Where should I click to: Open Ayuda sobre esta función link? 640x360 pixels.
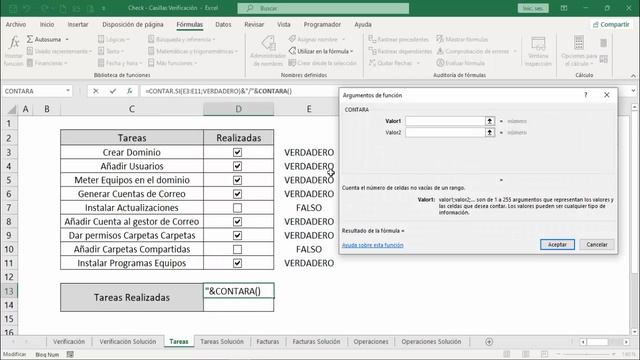(x=373, y=245)
